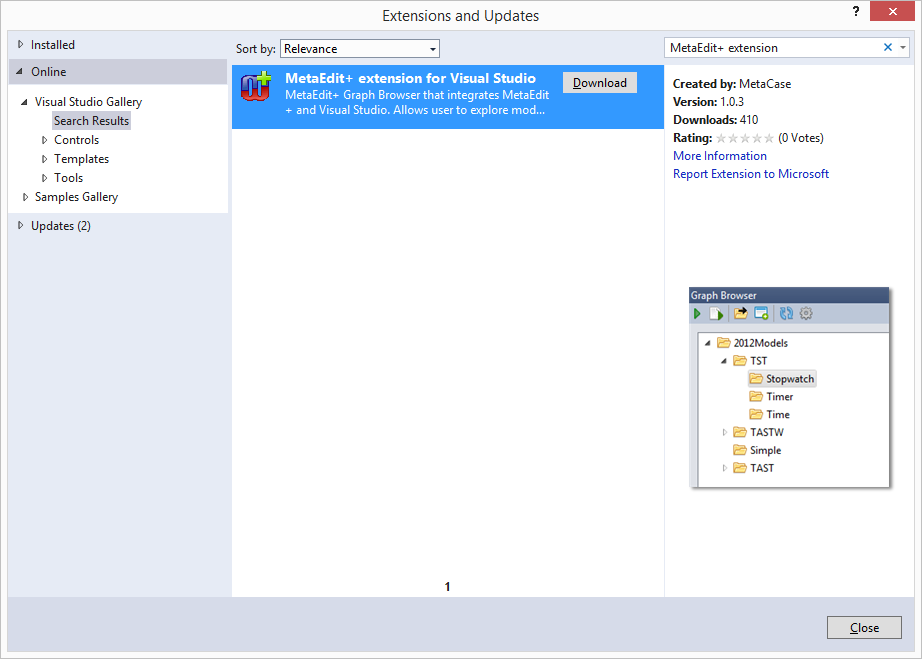This screenshot has height=659, width=922.
Task: Open the More Information link
Action: pos(719,155)
